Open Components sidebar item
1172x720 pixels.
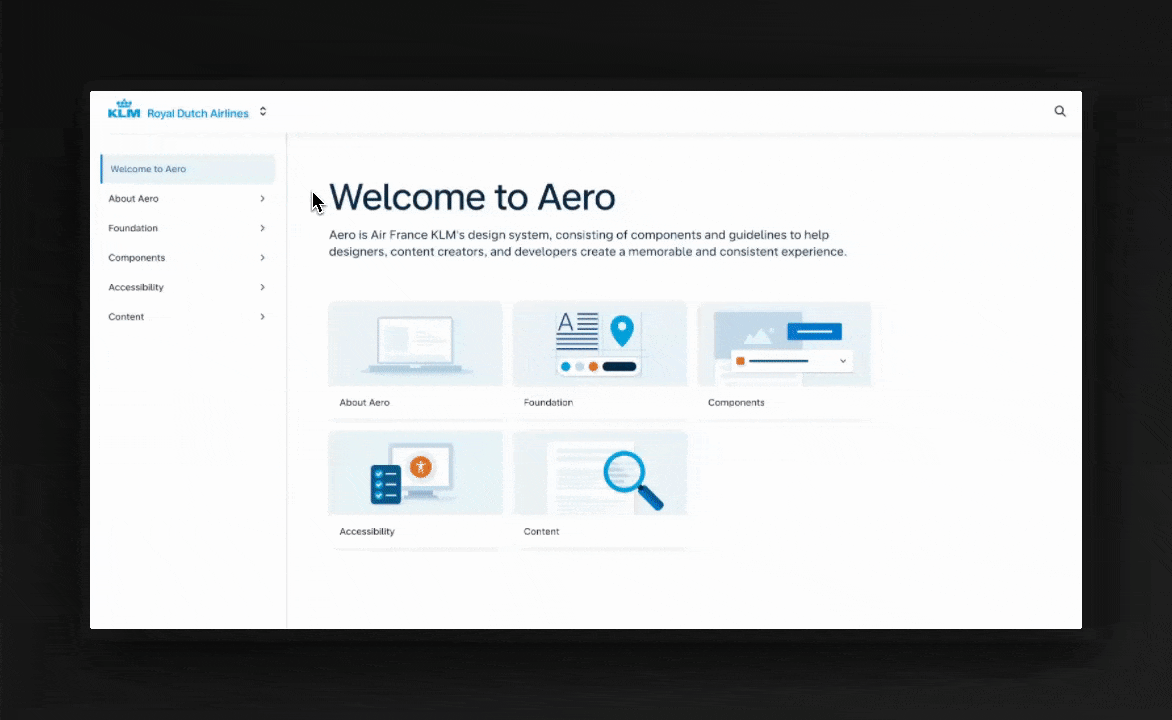coord(188,258)
